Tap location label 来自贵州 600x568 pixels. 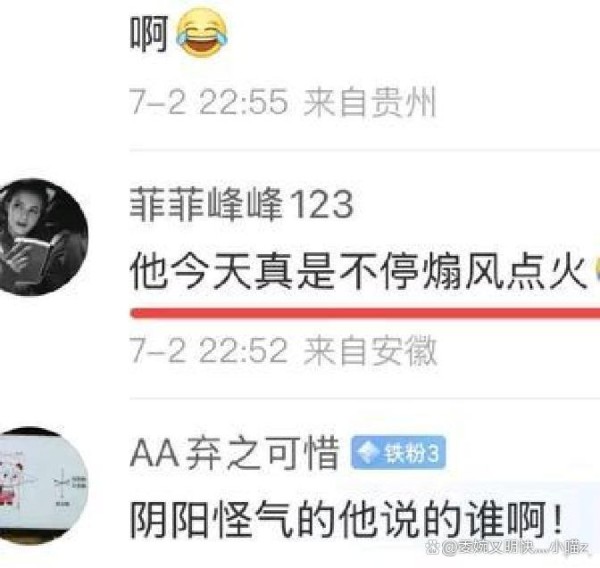[x=370, y=102]
